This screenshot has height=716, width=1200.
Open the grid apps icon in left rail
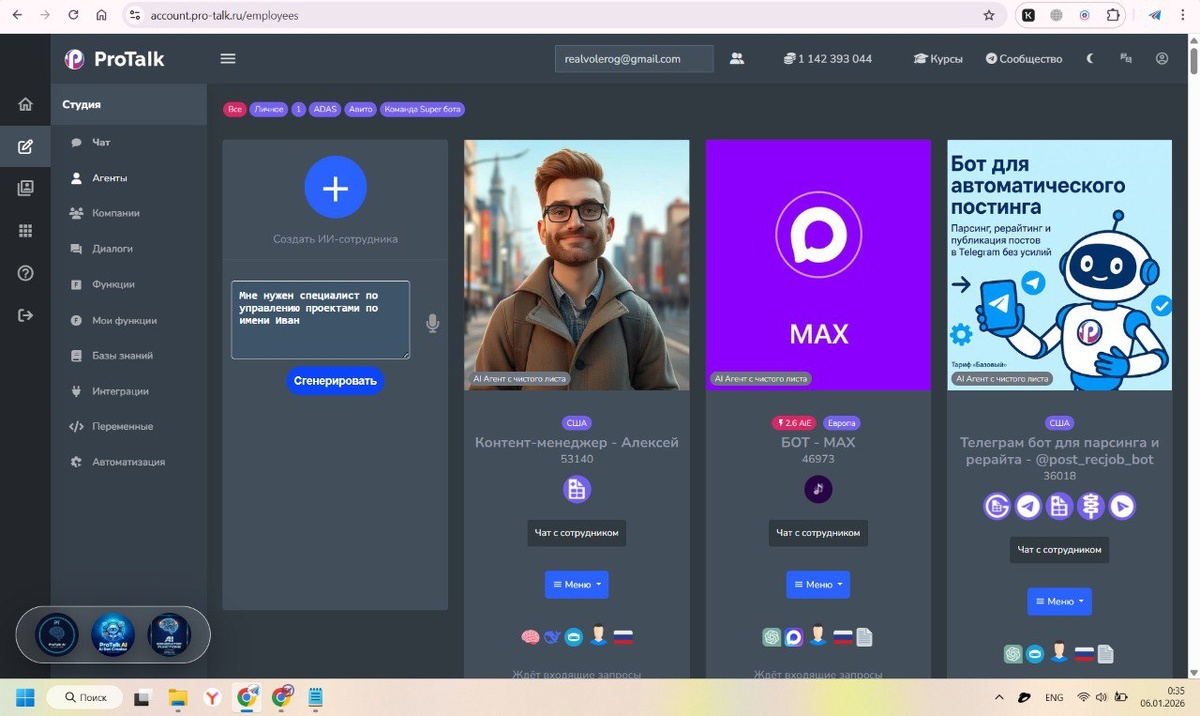pyautogui.click(x=26, y=231)
